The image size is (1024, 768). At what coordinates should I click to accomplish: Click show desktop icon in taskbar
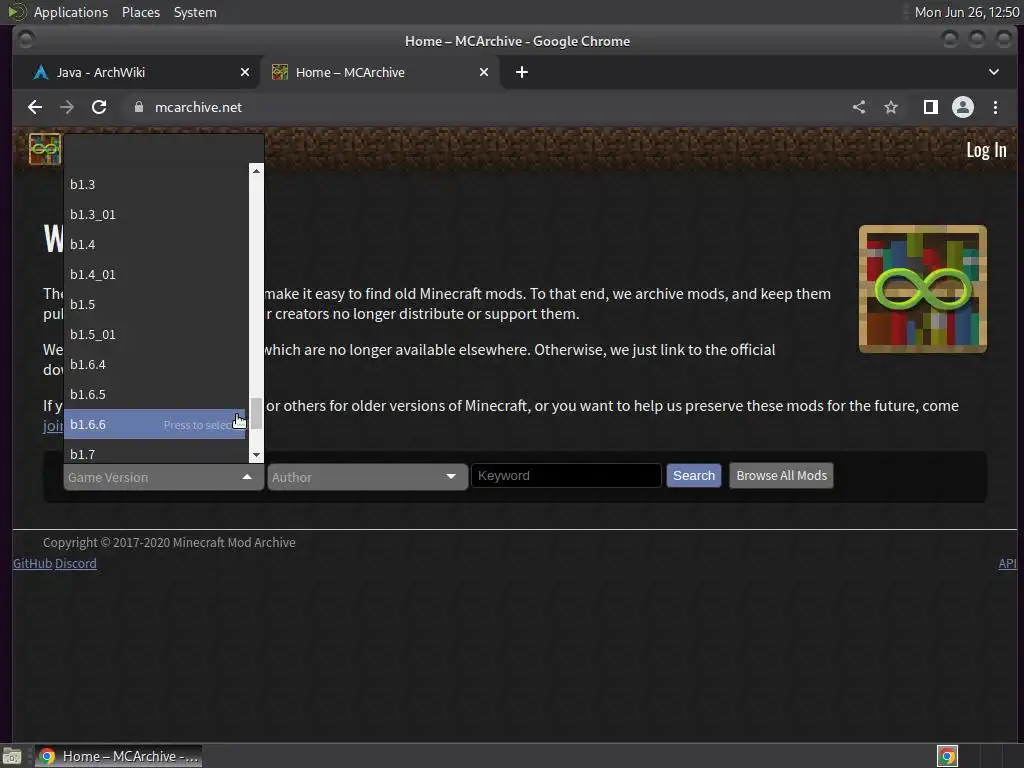[x=12, y=756]
